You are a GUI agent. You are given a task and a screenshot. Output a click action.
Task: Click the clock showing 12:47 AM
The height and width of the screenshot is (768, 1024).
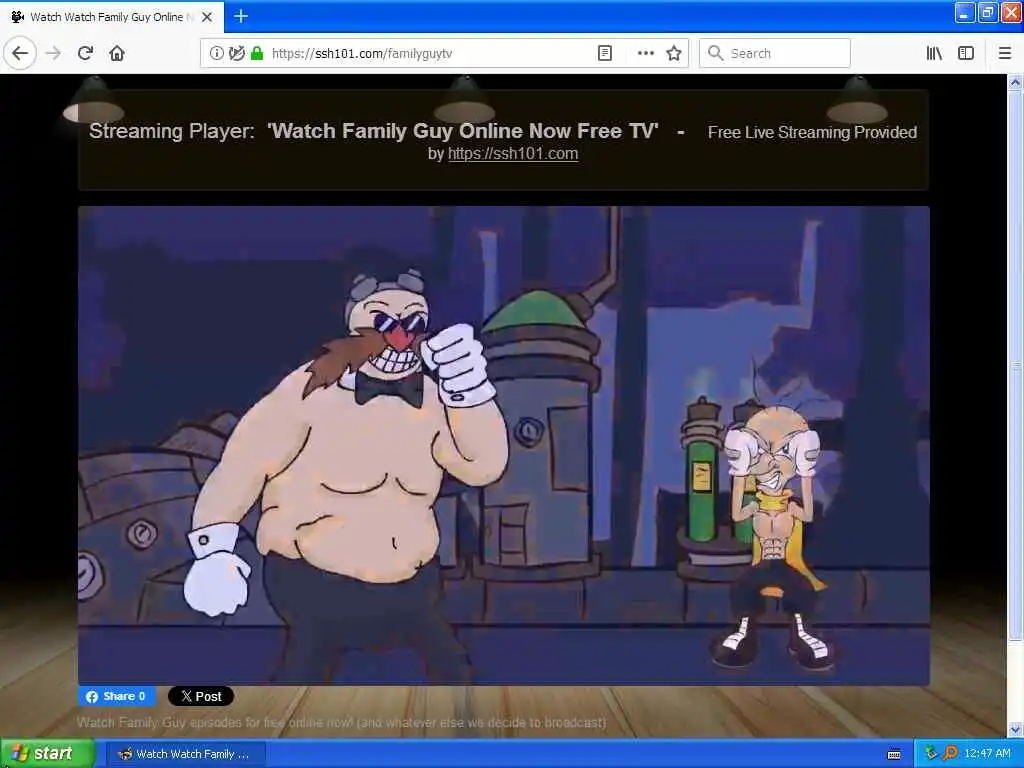click(x=987, y=754)
